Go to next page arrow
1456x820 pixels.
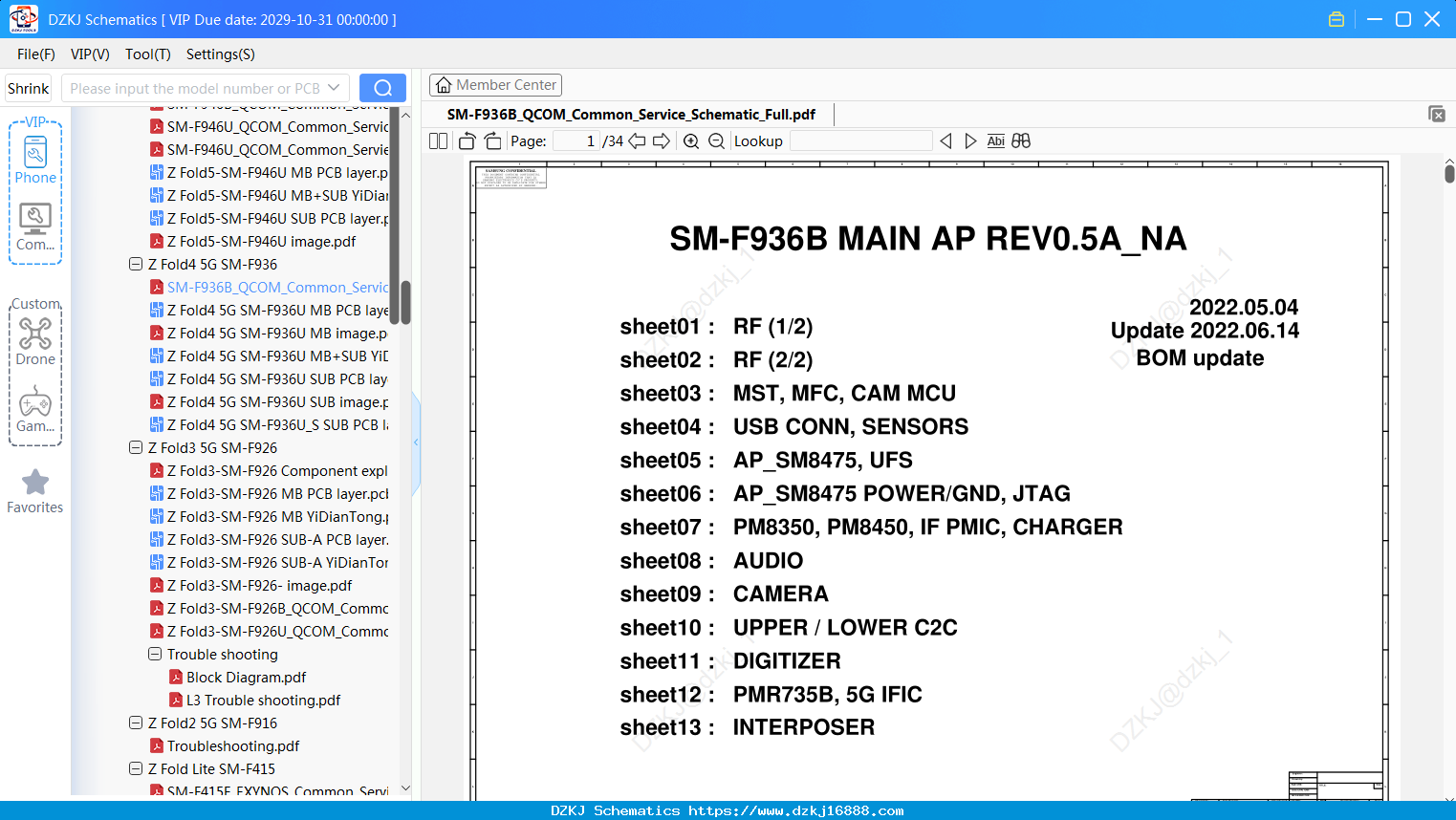(x=662, y=141)
